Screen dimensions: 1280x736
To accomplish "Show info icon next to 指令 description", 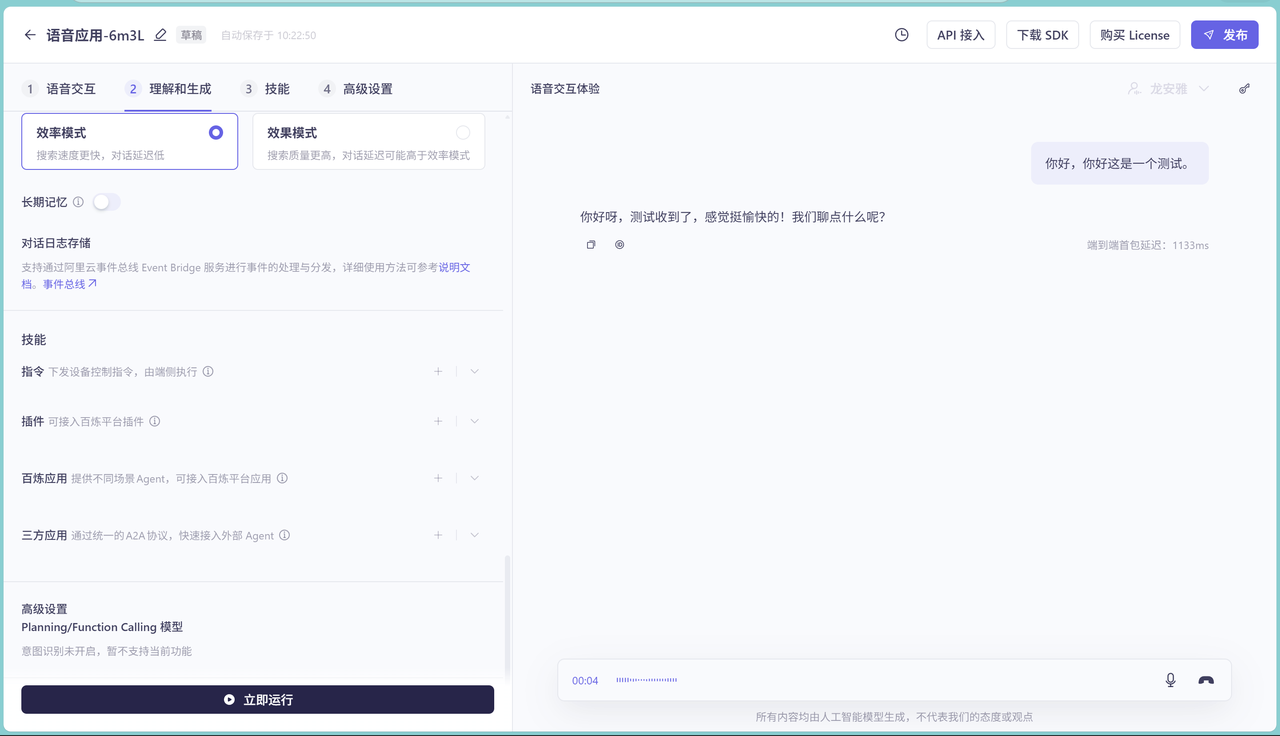I will click(208, 372).
